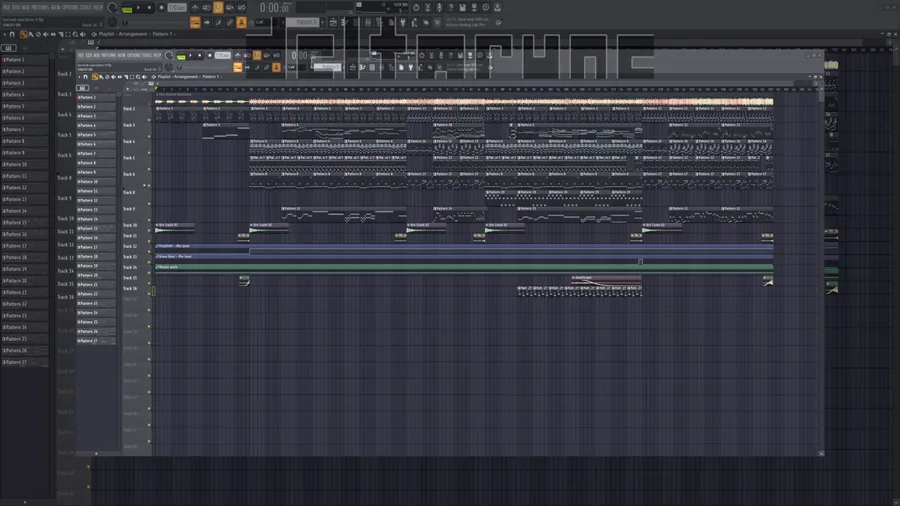900x506 pixels.
Task: Adjust master volume knob in front window
Action: 169,55
